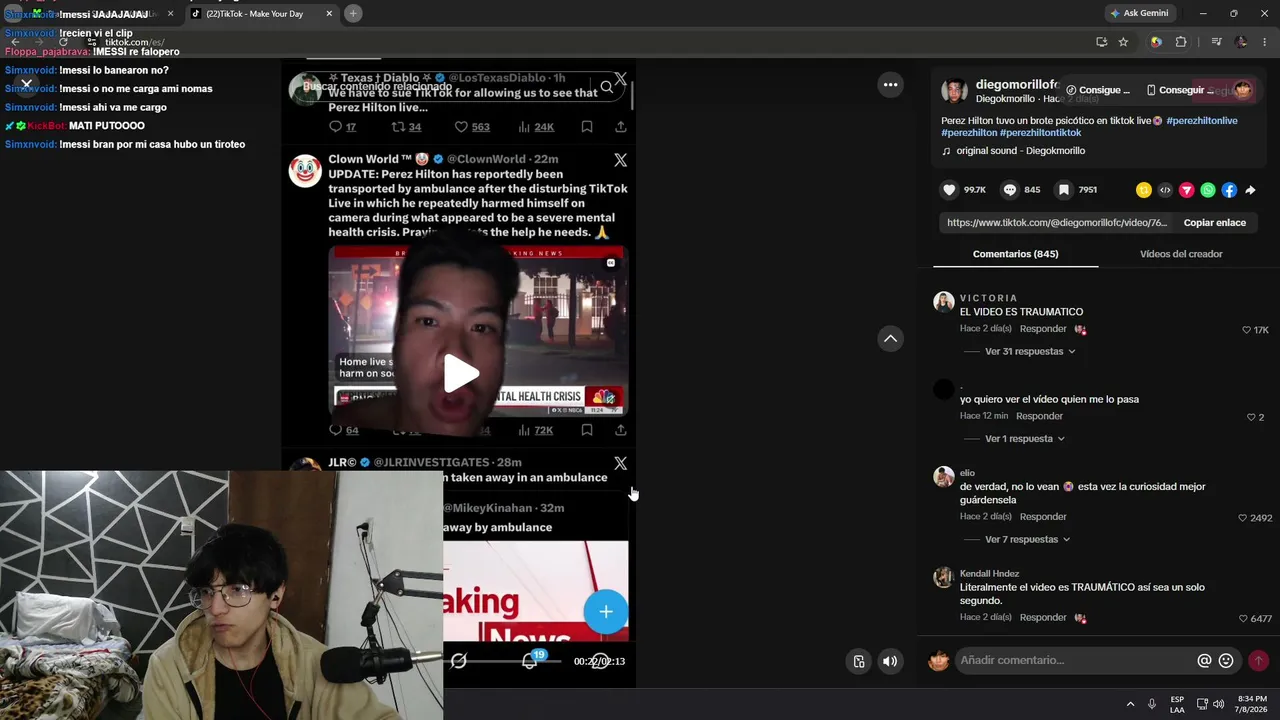The height and width of the screenshot is (720, 1280).
Task: Toggle the auto-scroll icon beside the volume button
Action: 858,661
